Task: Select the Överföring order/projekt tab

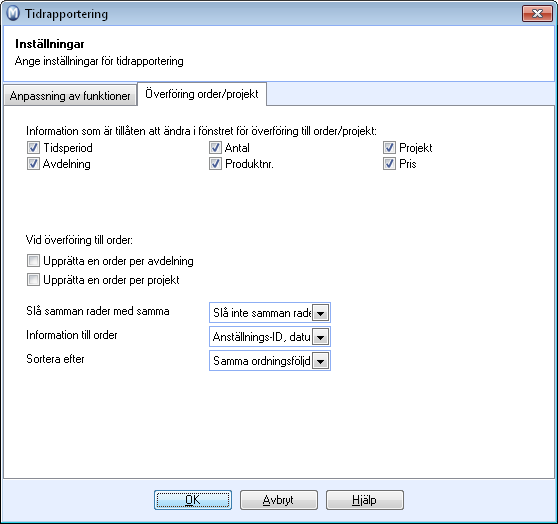Action: [202, 94]
